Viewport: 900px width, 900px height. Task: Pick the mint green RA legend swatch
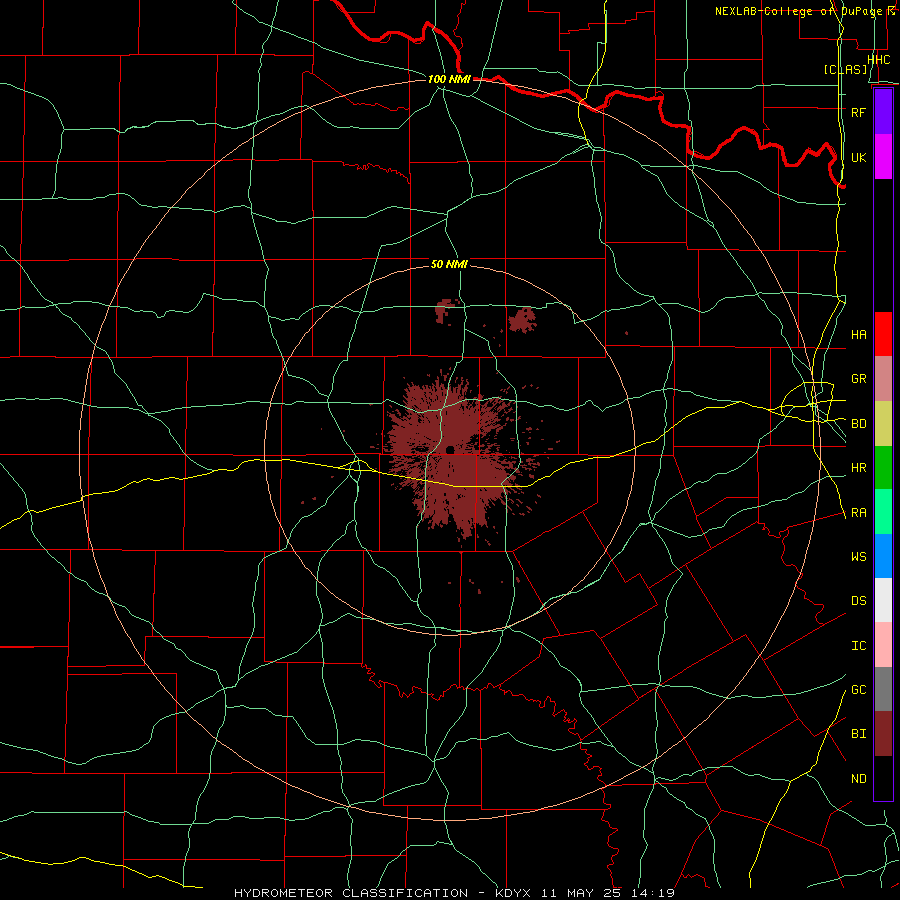pos(883,512)
